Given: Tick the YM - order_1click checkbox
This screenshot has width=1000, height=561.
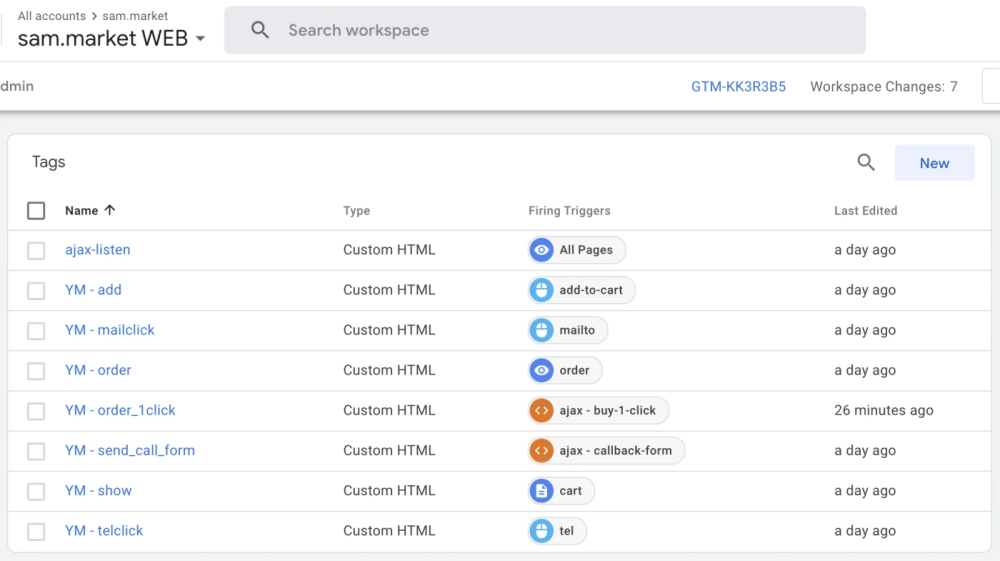Looking at the screenshot, I should 36,410.
